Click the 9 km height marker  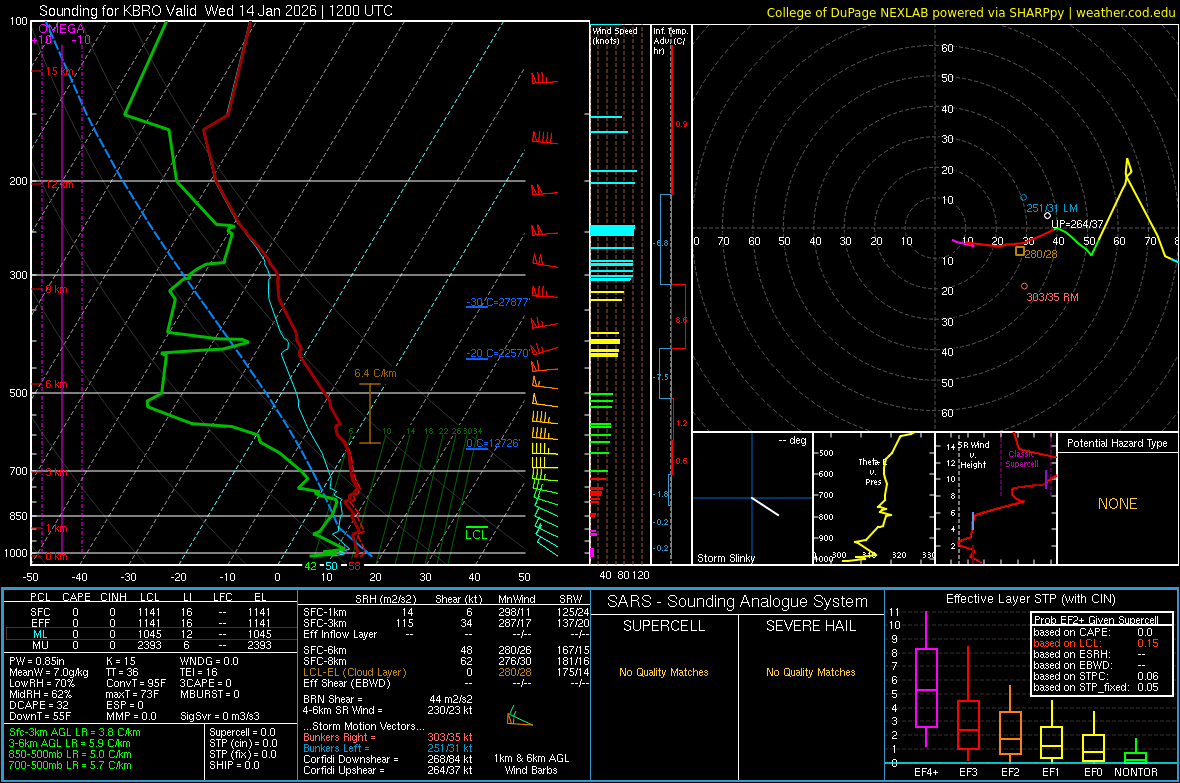(56, 289)
